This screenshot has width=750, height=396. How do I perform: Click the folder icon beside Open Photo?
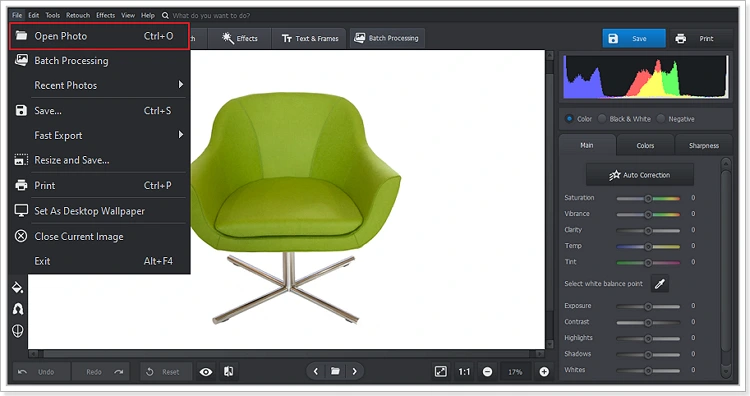pyautogui.click(x=21, y=35)
